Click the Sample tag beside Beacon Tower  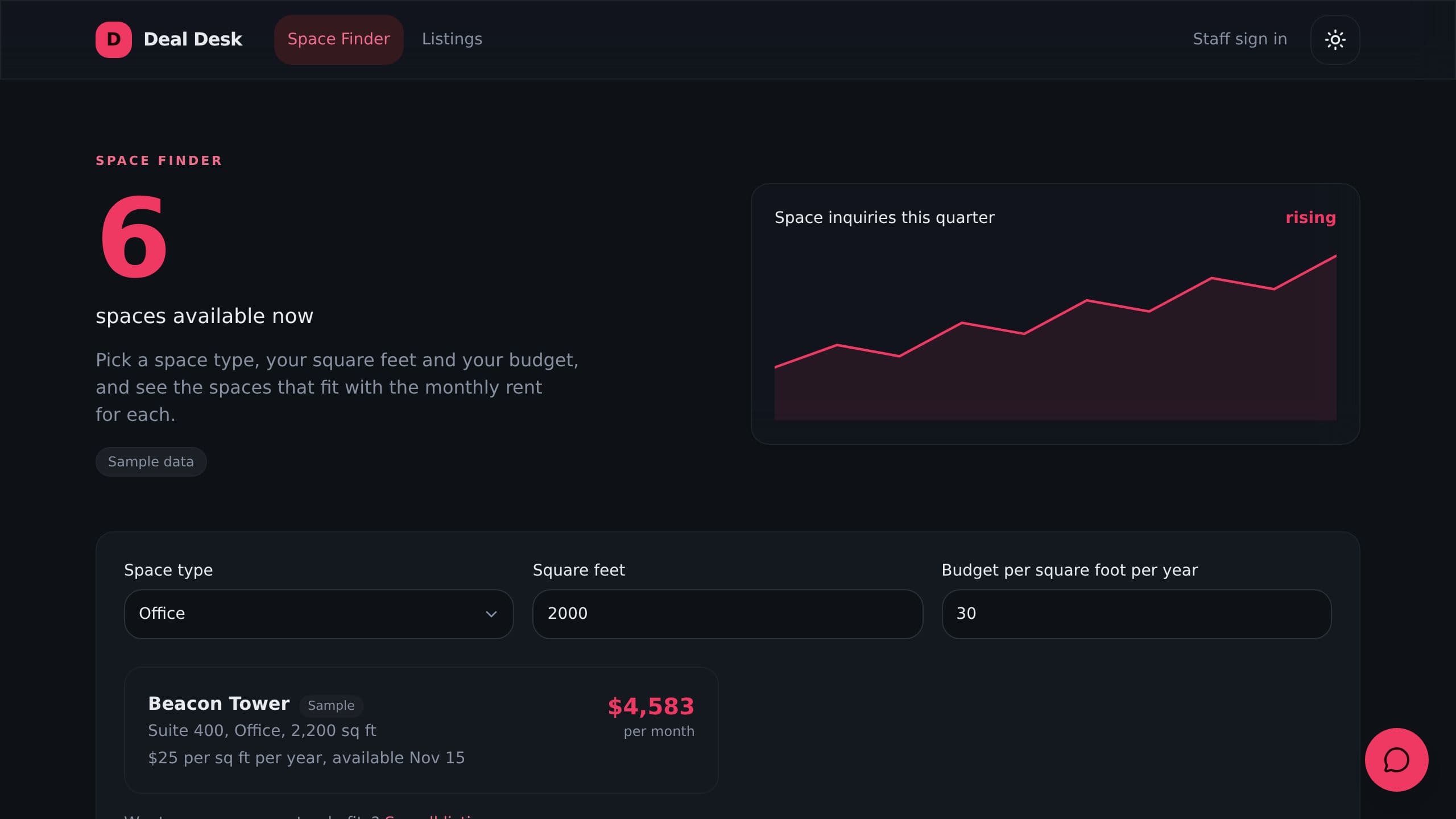point(331,705)
